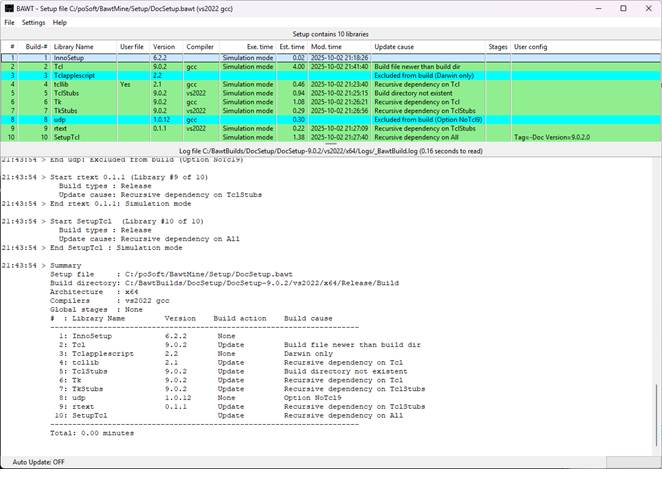Viewport: 662px width, 477px height.
Task: Open the Help menu
Action: 60,22
